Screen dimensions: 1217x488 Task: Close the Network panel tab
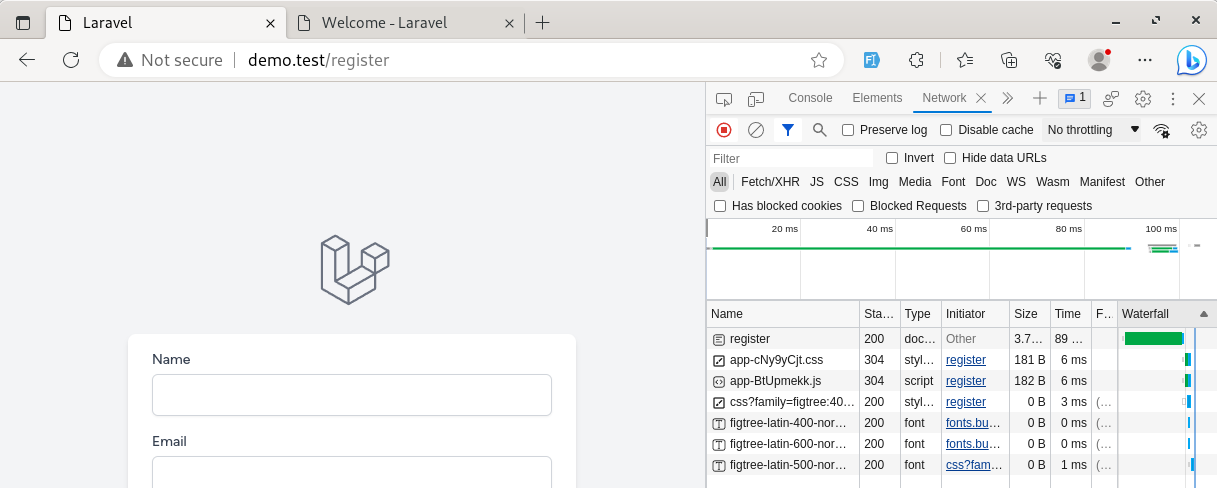click(981, 98)
